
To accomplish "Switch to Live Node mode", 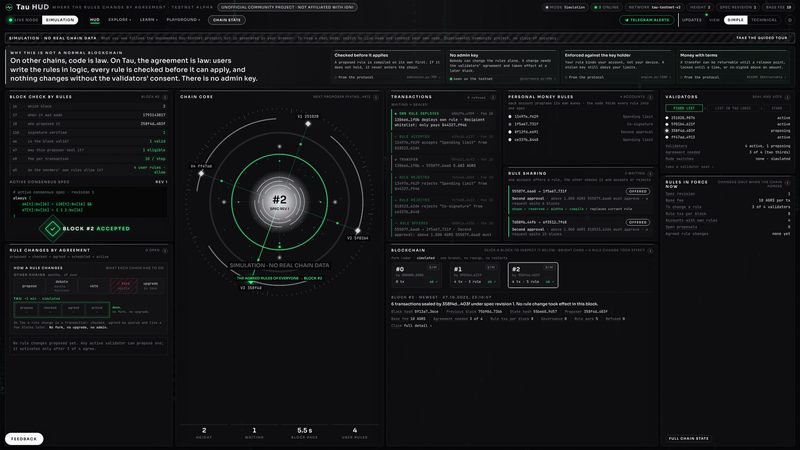I will (23, 20).
